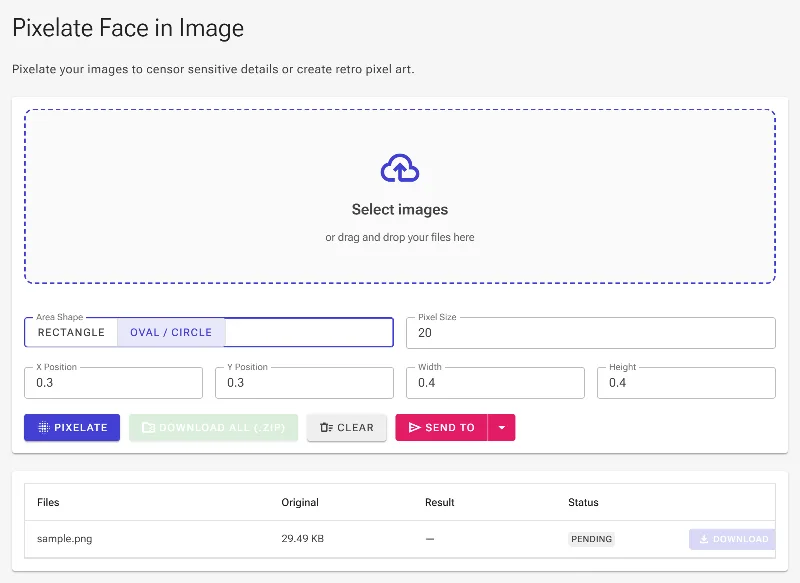Click the Download All (.zip) button
This screenshot has height=583, width=800.
click(x=213, y=427)
